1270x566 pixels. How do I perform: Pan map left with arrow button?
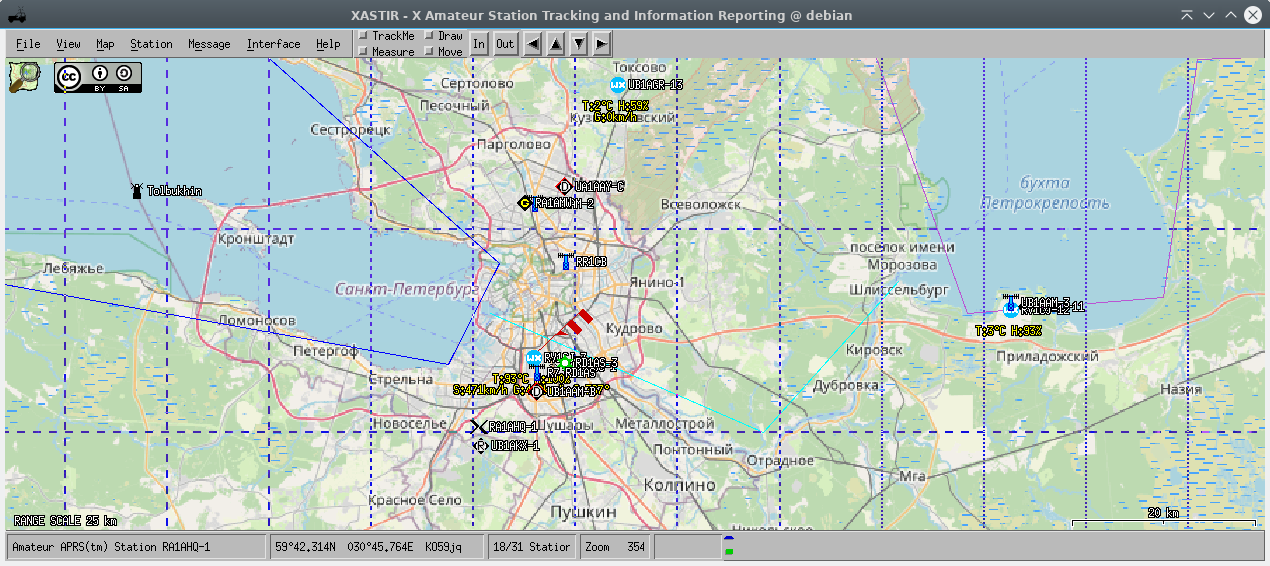[x=533, y=43]
